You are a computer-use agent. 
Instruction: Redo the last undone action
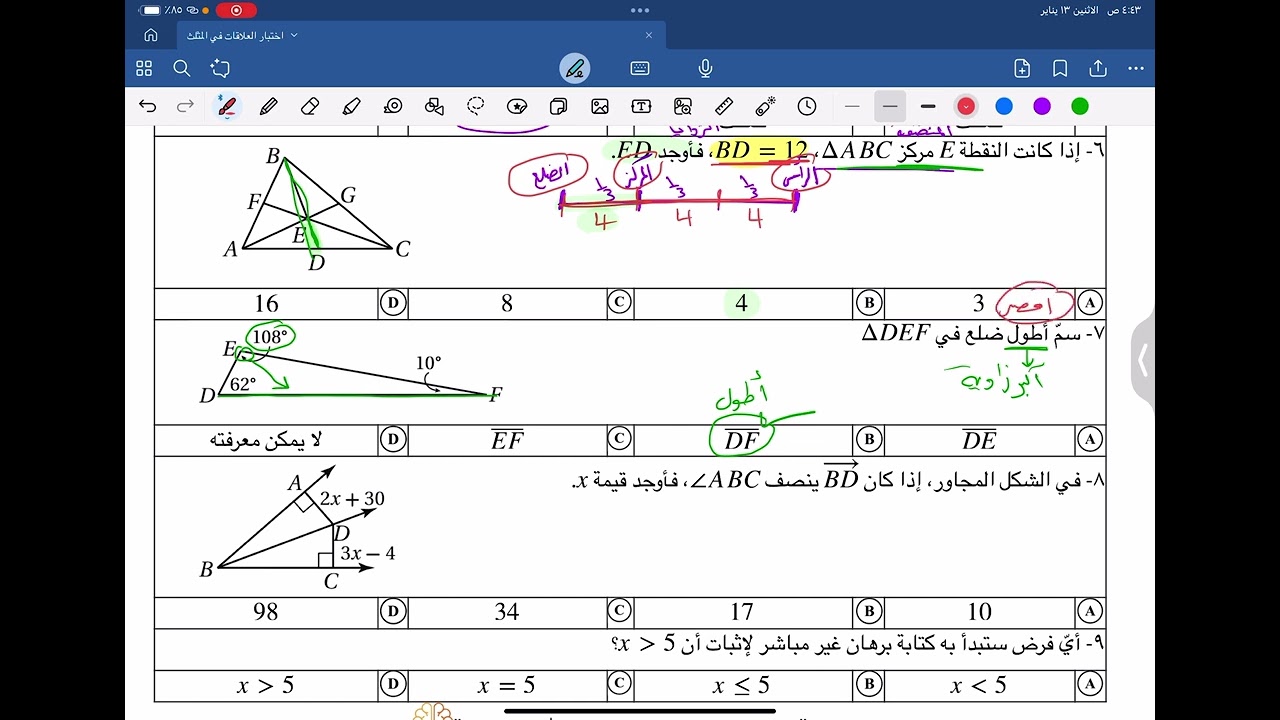[x=185, y=106]
